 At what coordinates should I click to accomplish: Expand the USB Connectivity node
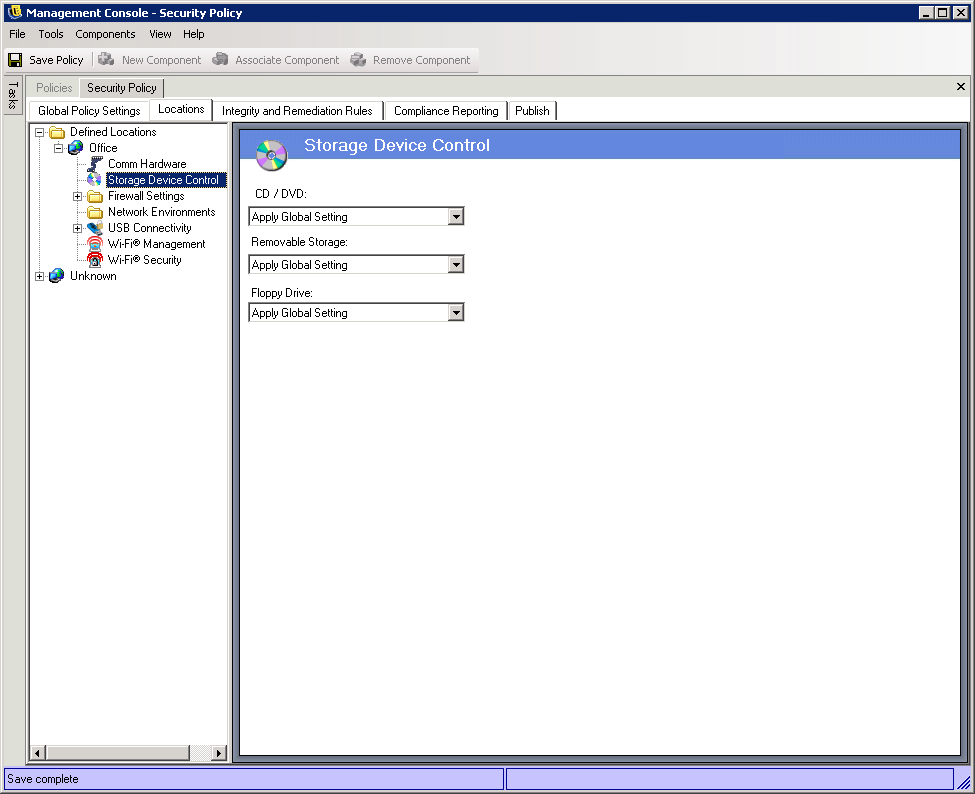78,228
